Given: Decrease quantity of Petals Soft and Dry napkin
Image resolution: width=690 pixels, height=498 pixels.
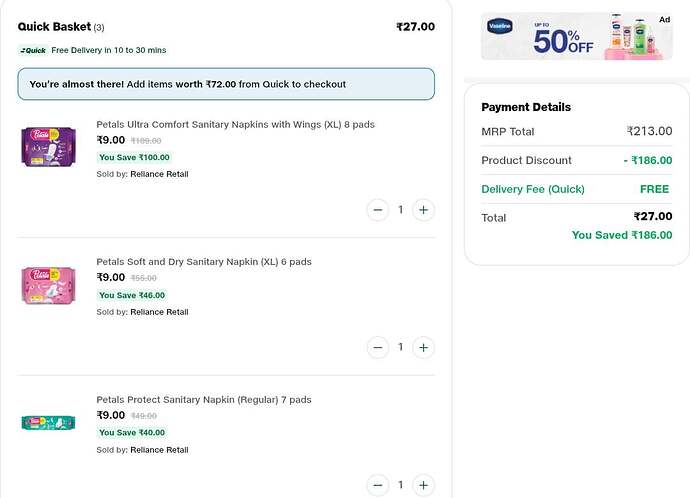Looking at the screenshot, I should (378, 348).
